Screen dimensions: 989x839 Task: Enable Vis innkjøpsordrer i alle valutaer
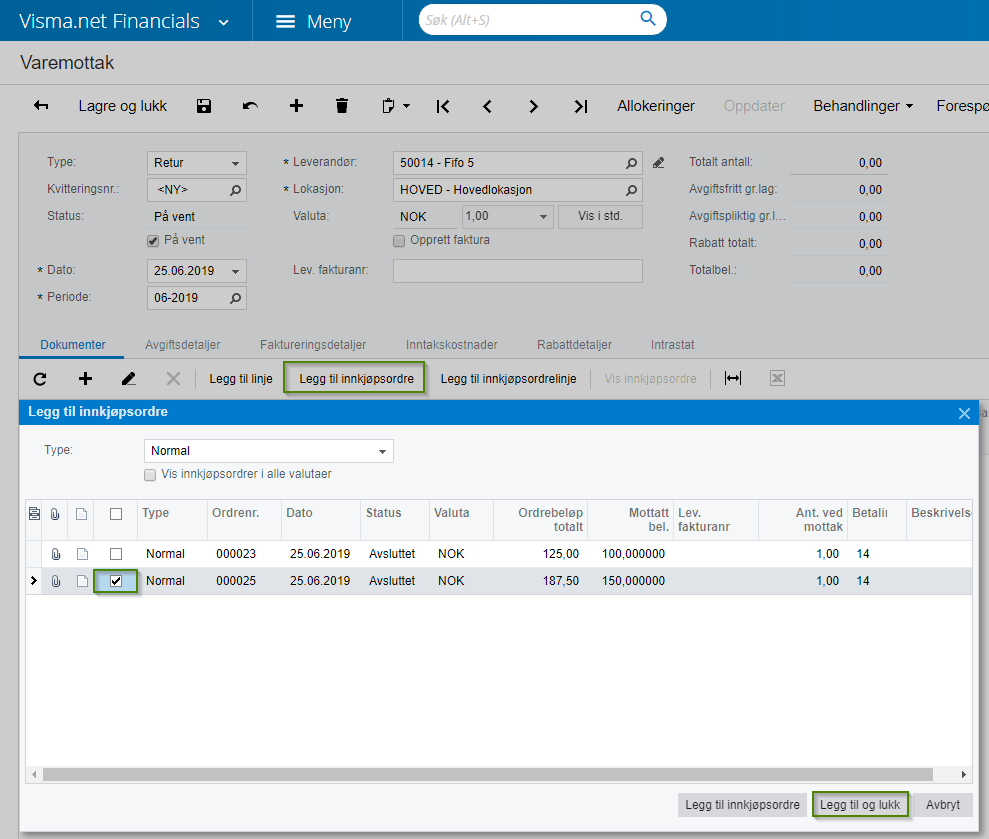pos(150,474)
